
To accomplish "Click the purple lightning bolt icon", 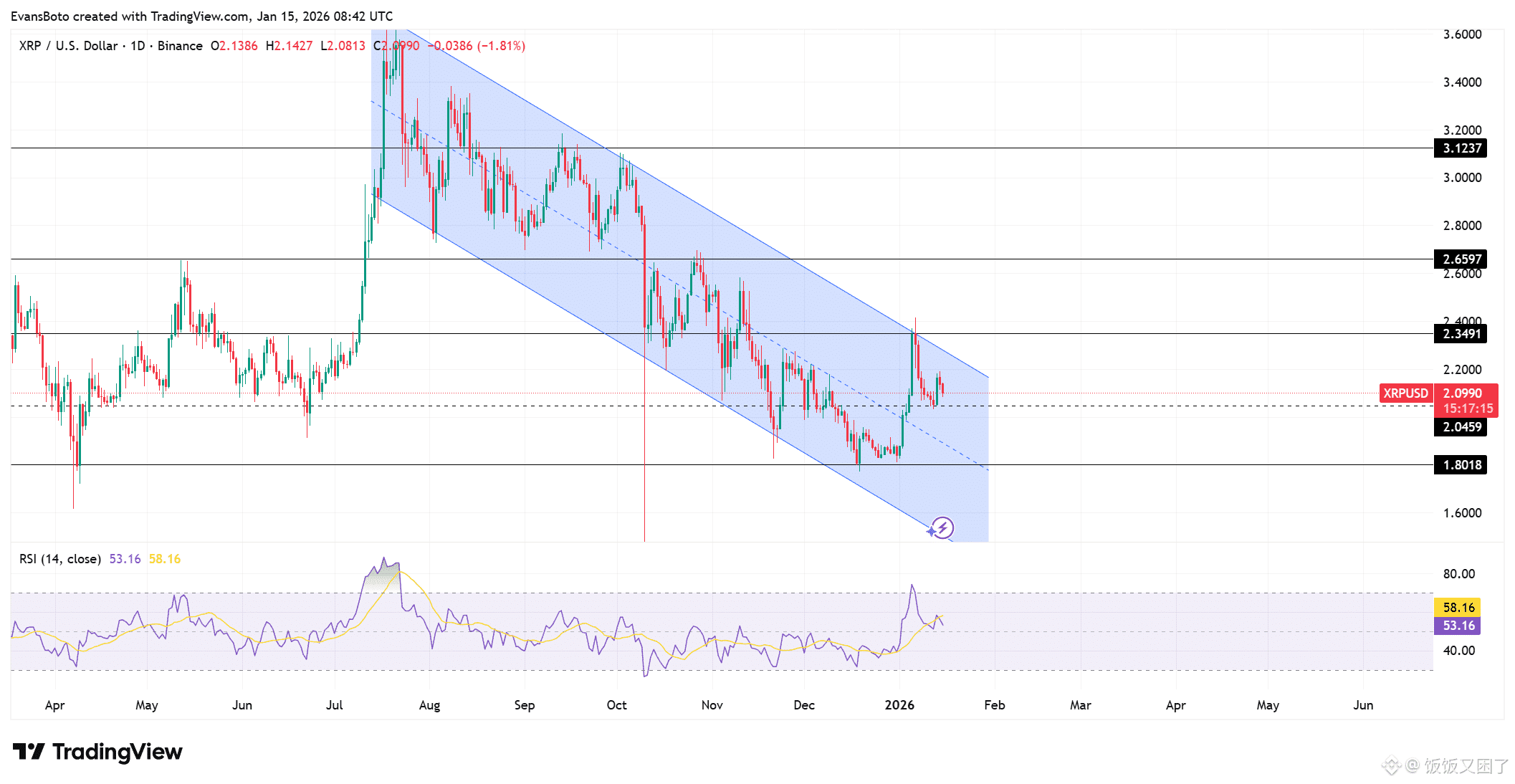I will (x=942, y=528).
